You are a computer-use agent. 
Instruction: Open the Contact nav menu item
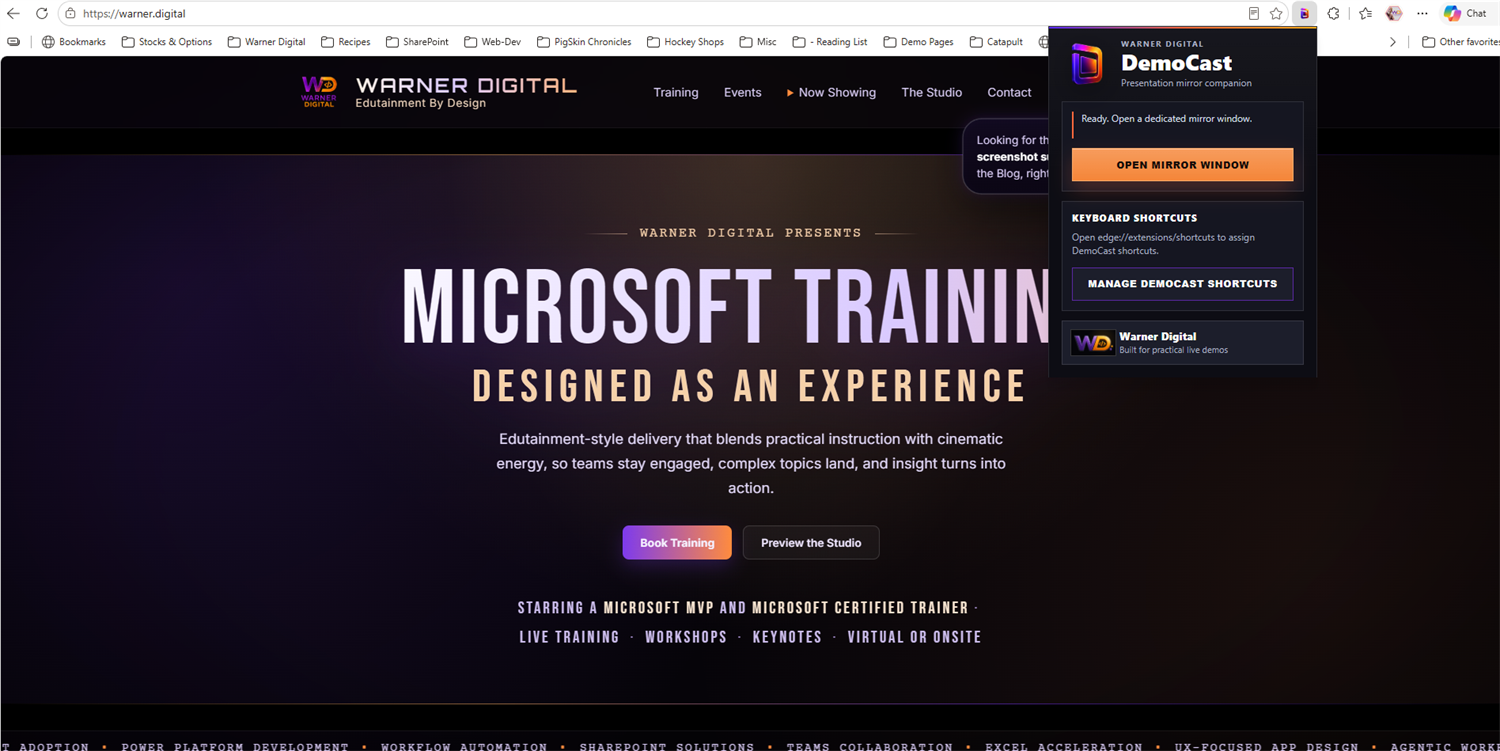(1009, 92)
